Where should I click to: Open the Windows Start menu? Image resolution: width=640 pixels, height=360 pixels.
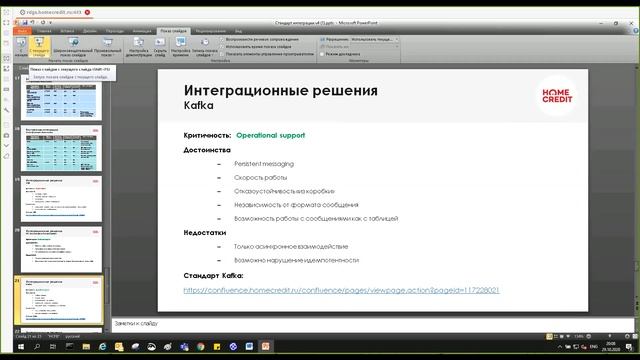(x=21, y=347)
